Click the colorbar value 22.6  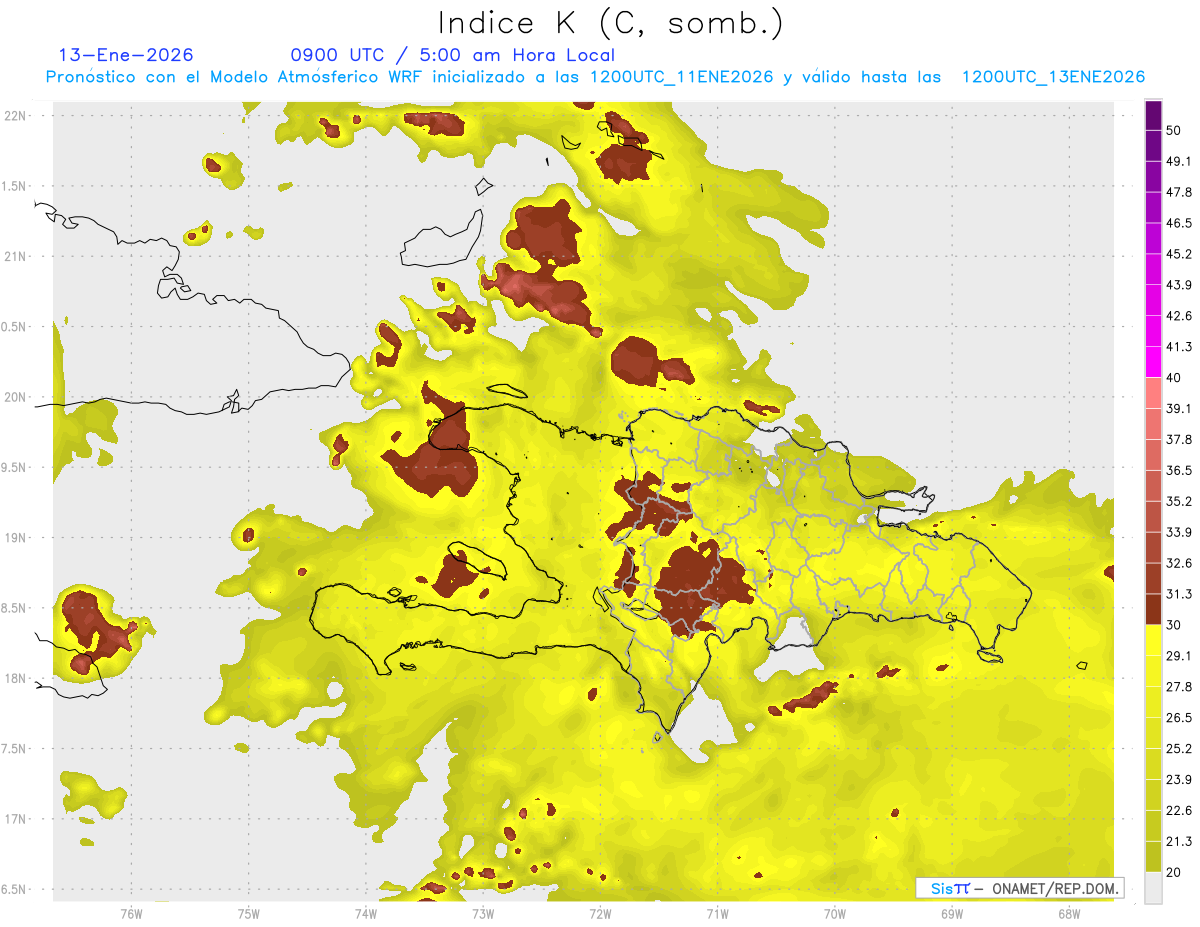coord(1179,811)
